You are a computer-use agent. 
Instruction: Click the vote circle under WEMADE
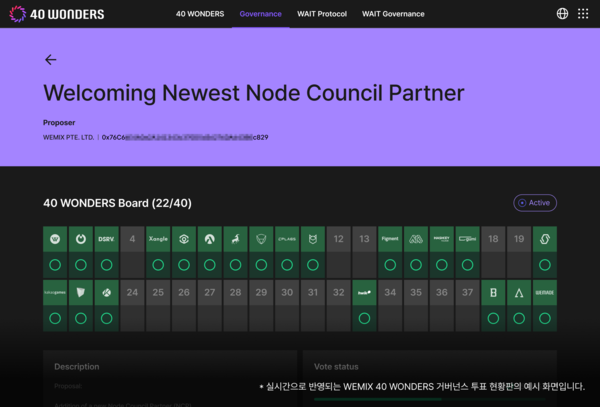click(544, 318)
